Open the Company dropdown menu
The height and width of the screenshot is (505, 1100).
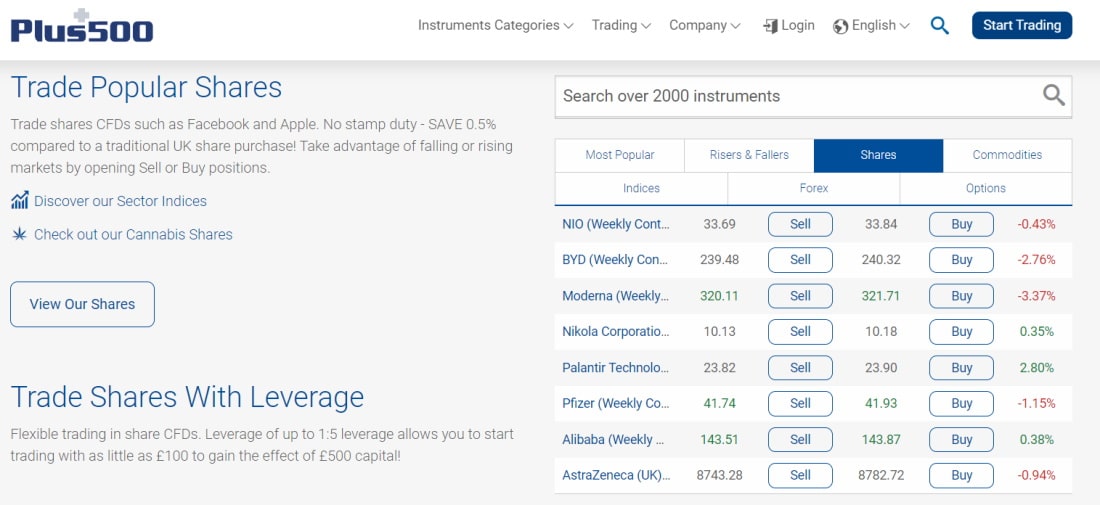(x=704, y=25)
